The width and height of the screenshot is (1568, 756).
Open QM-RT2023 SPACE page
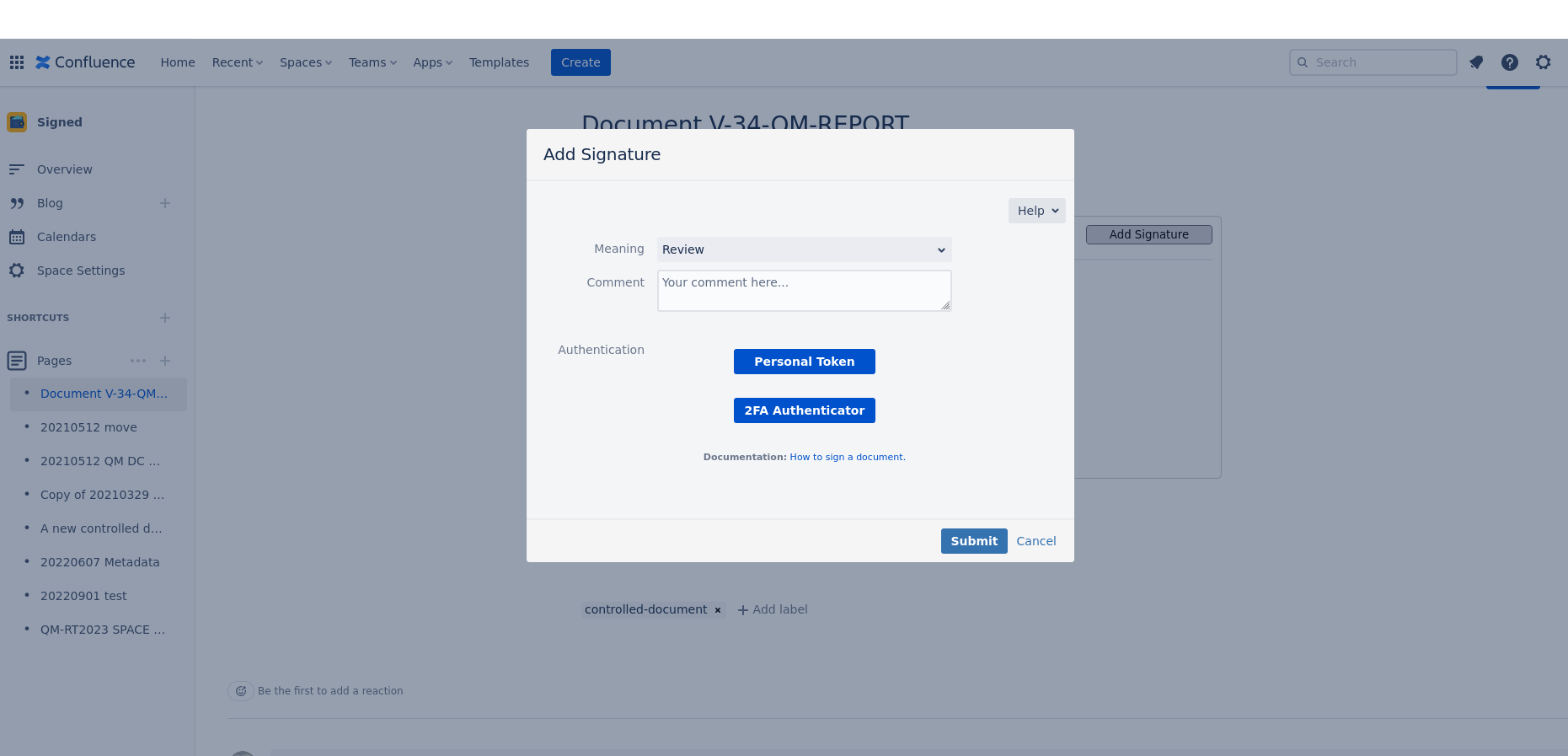[103, 630]
